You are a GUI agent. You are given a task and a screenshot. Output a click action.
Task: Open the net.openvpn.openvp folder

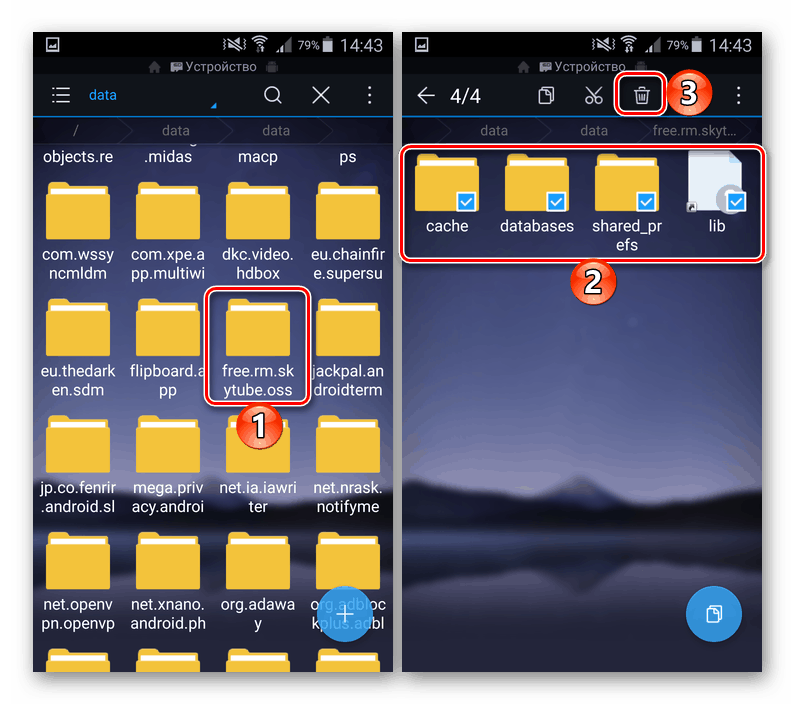point(78,581)
